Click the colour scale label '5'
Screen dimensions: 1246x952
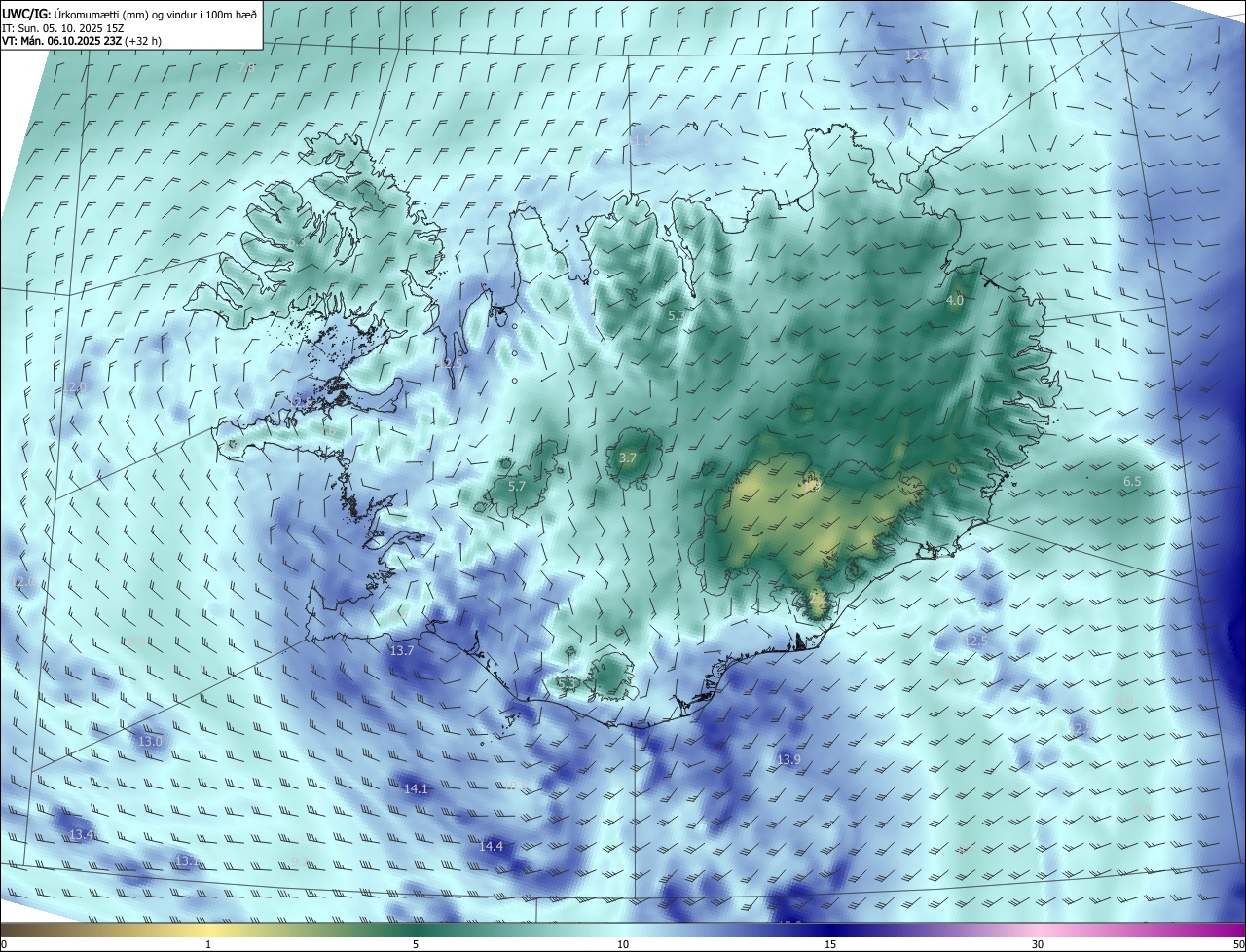416,944
